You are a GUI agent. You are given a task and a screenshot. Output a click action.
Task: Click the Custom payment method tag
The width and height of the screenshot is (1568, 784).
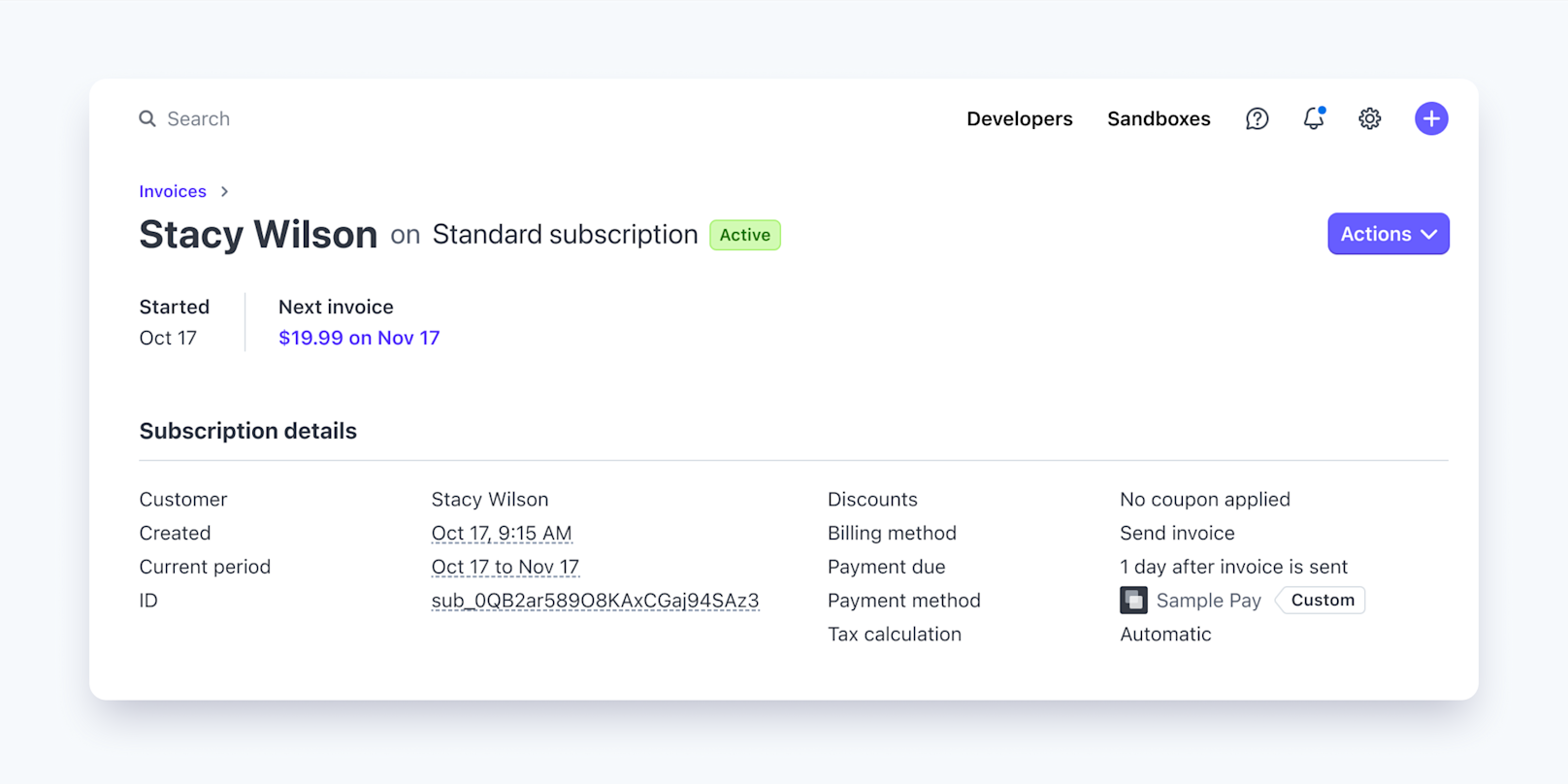pyautogui.click(x=1322, y=601)
